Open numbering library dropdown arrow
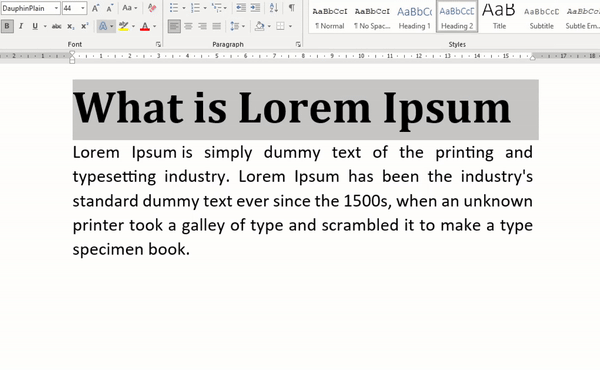 (x=205, y=8)
